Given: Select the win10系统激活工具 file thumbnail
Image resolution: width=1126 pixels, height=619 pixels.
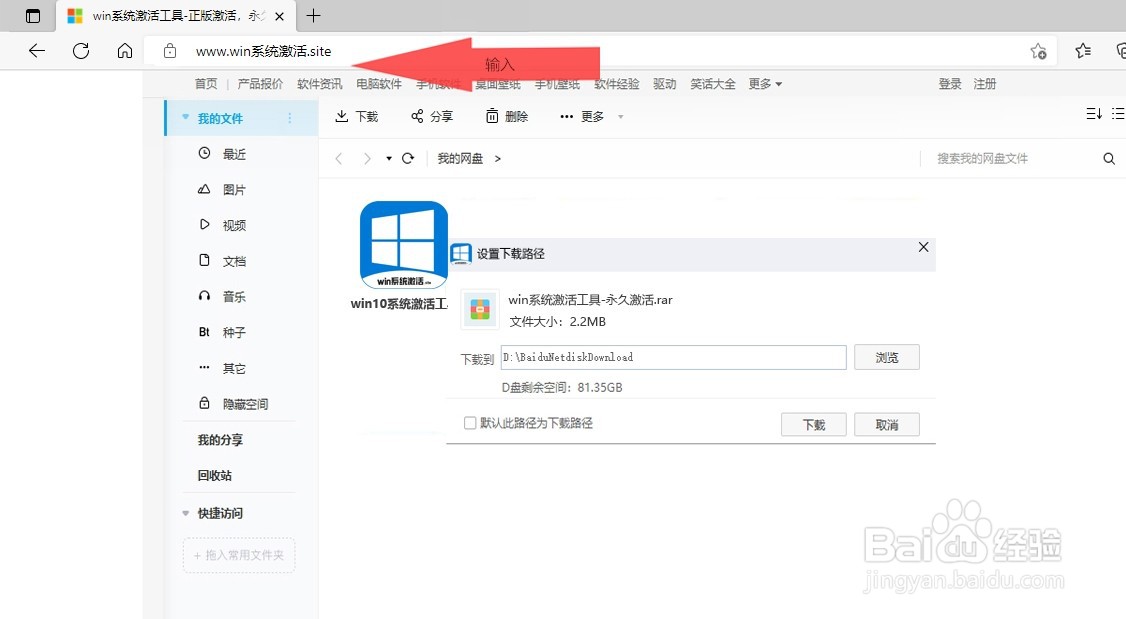Looking at the screenshot, I should pyautogui.click(x=404, y=245).
